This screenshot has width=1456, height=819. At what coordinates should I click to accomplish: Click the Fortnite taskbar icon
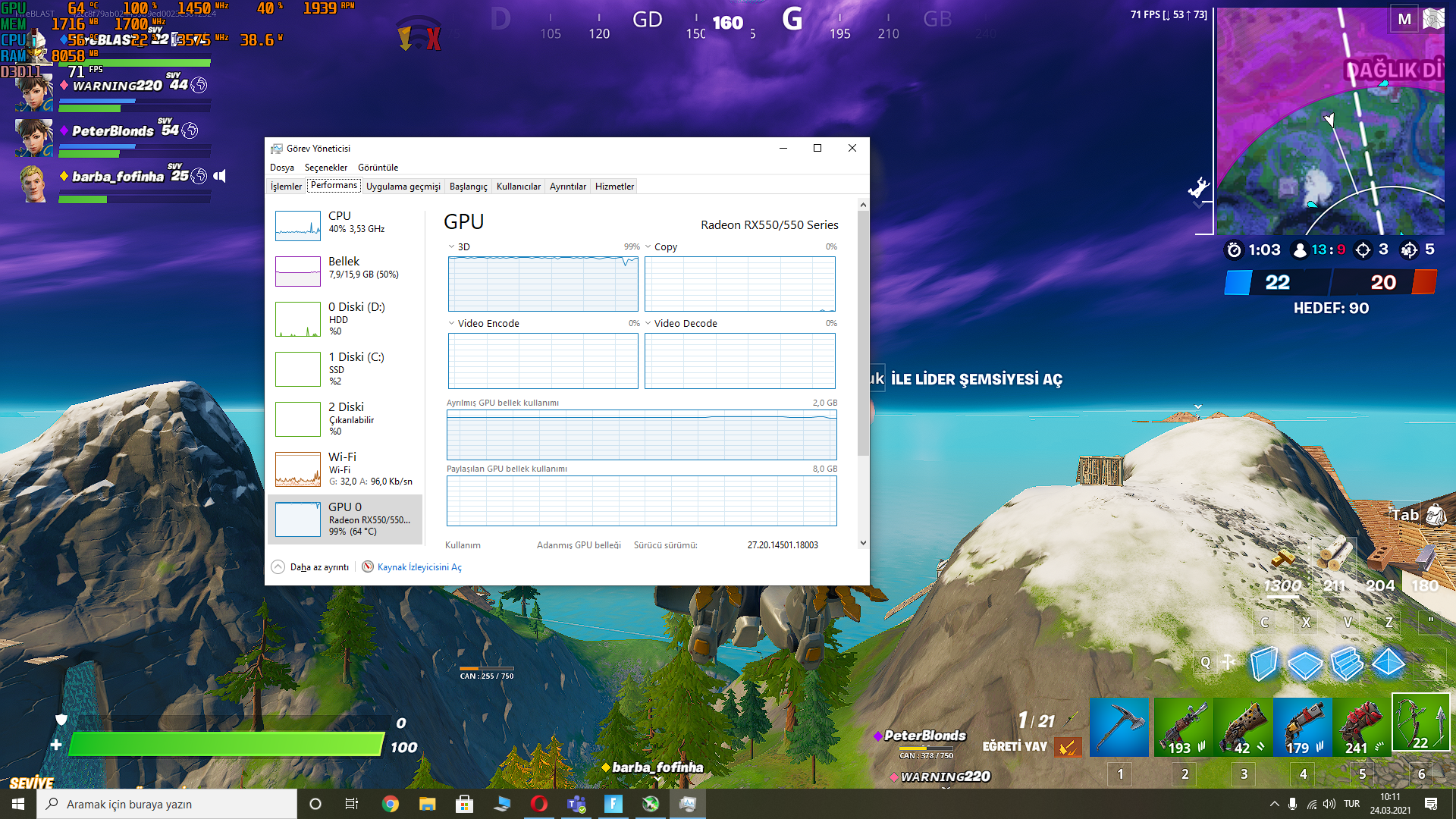click(613, 804)
